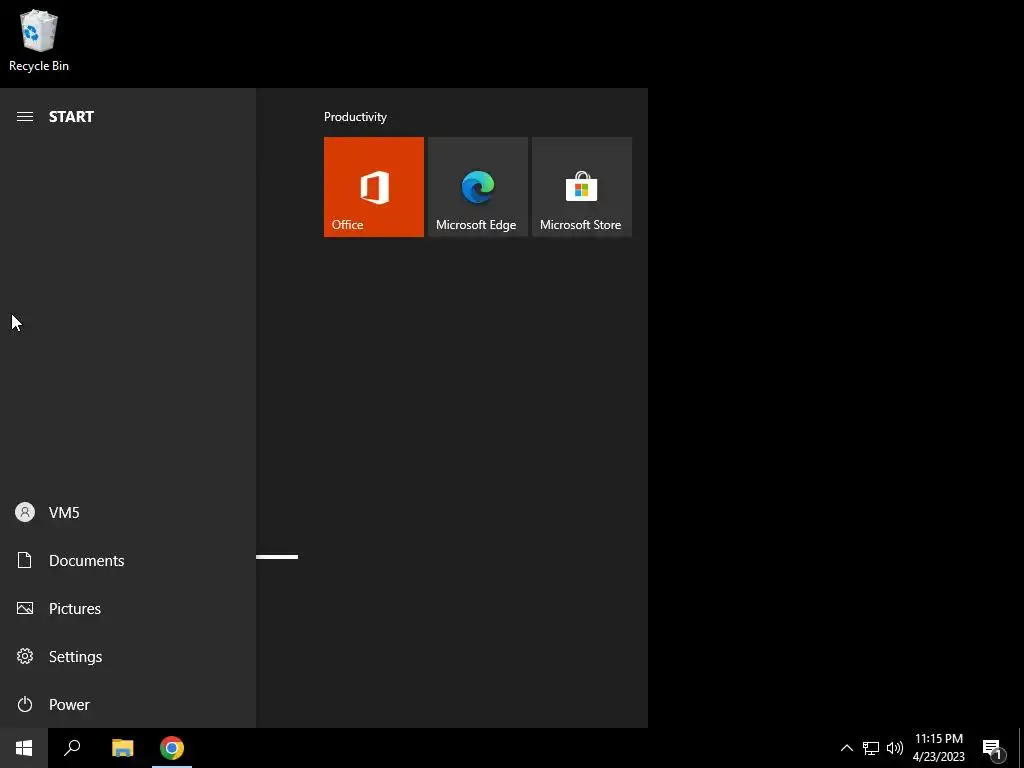Image resolution: width=1024 pixels, height=768 pixels.
Task: Open Settings from Start menu
Action: pyautogui.click(x=128, y=656)
